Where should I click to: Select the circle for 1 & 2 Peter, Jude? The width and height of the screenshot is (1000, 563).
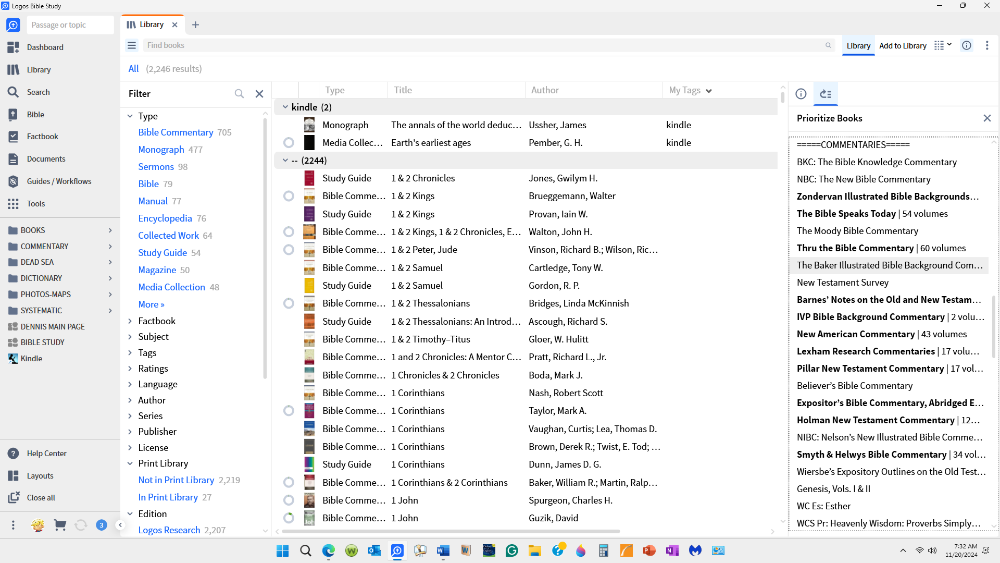289,250
